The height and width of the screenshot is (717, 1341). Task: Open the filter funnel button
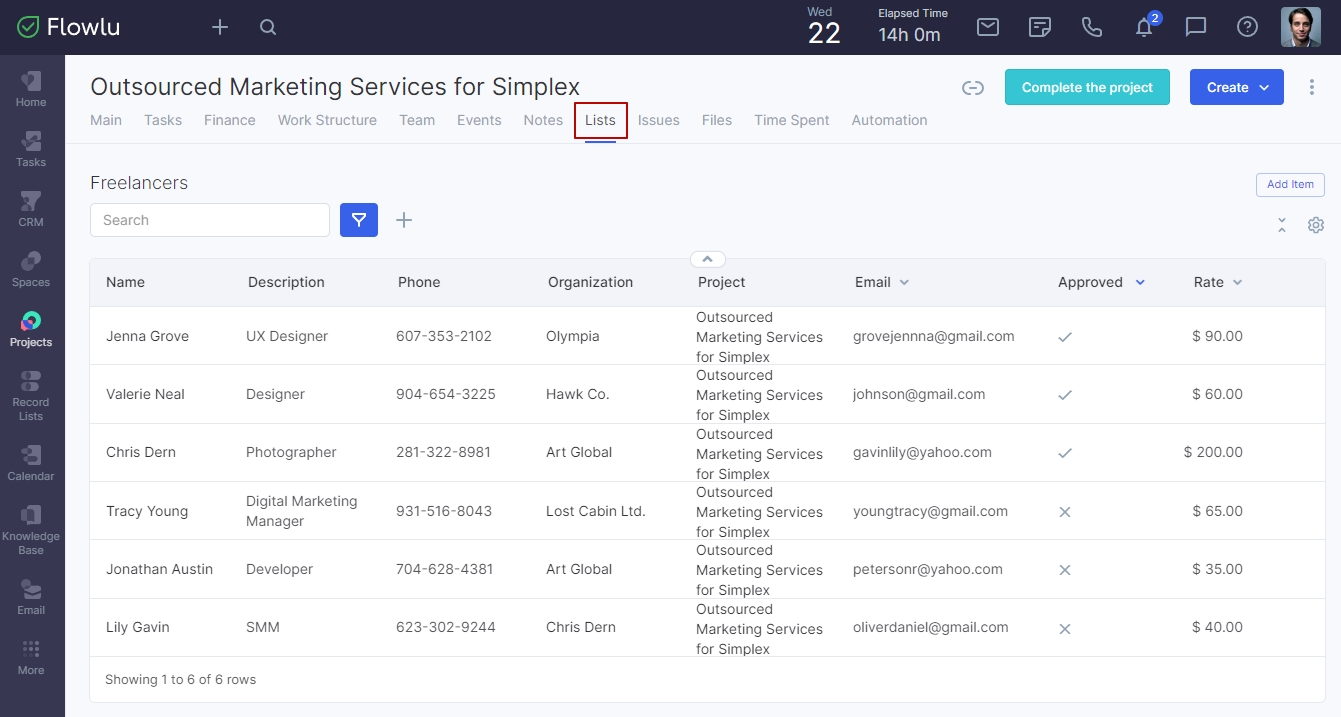(x=359, y=220)
